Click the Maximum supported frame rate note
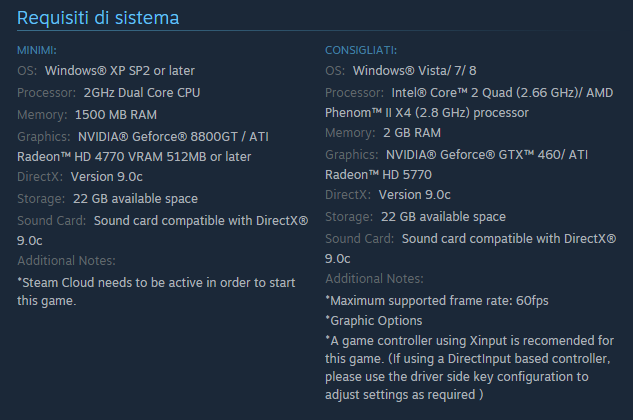The height and width of the screenshot is (420, 633). pos(437,301)
